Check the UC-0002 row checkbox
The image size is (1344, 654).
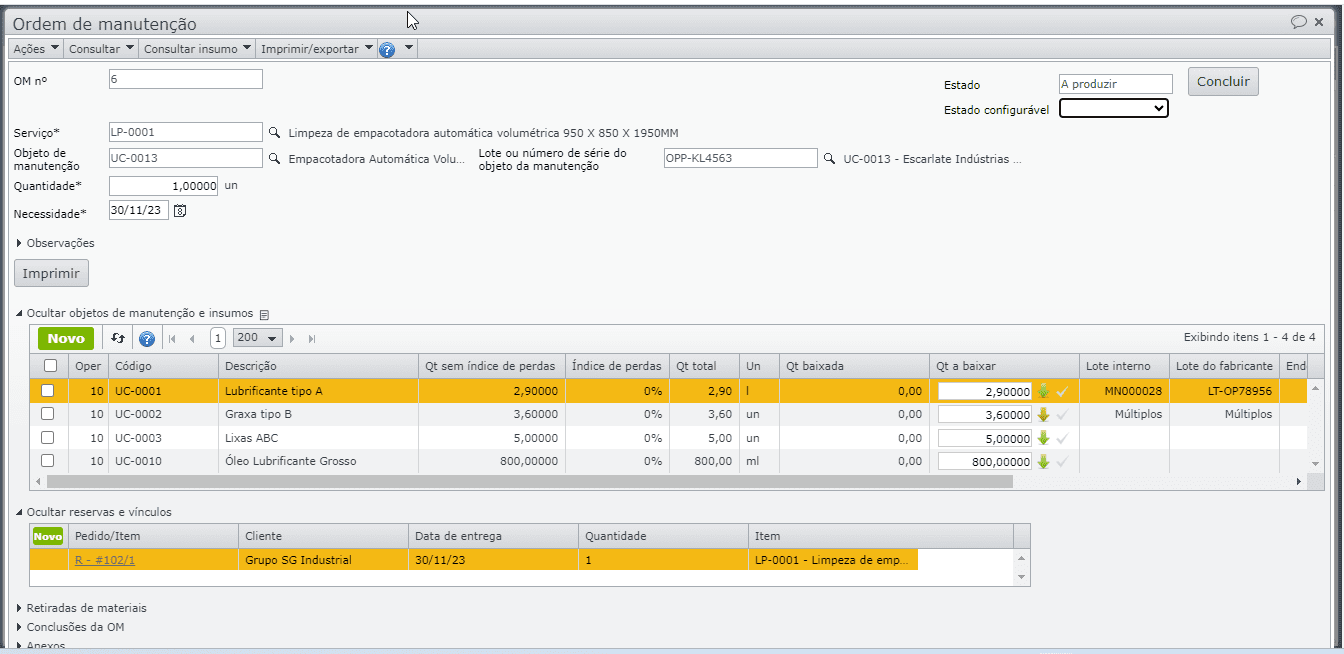click(47, 414)
